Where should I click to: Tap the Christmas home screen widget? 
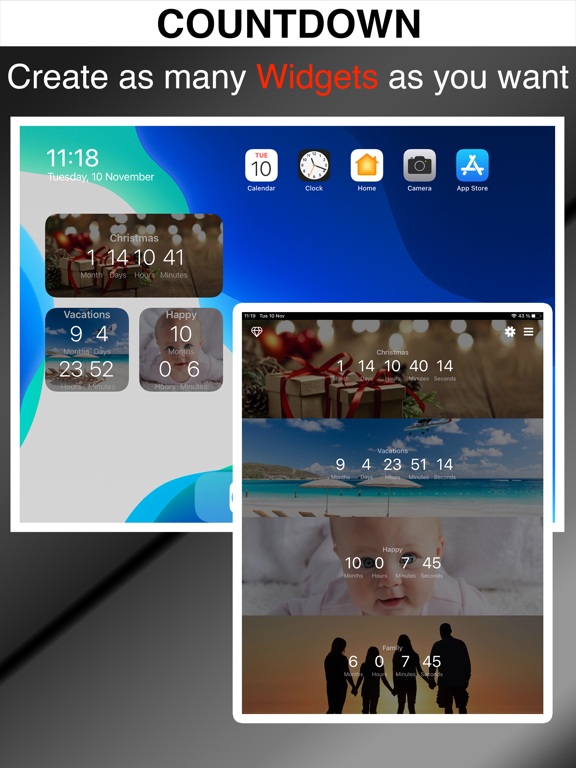point(134,255)
